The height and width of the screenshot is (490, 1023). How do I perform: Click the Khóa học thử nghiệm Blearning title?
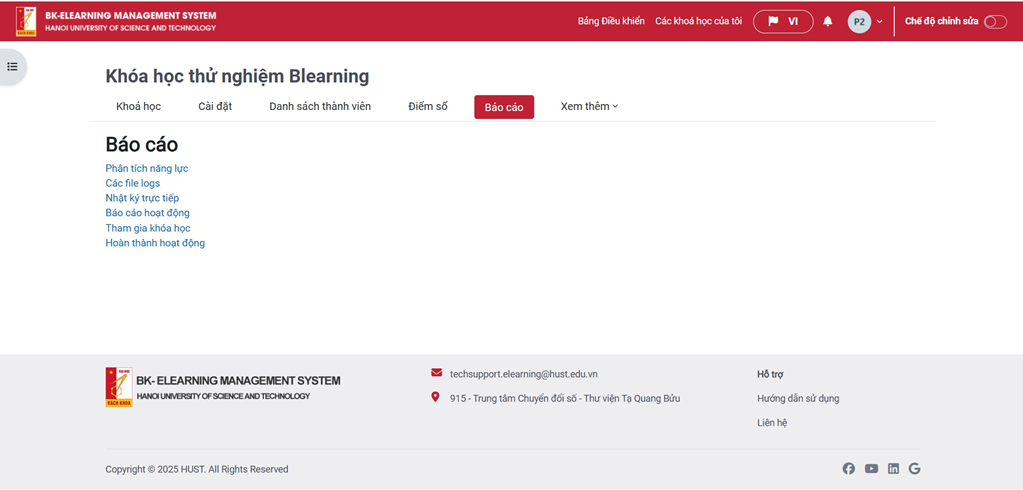point(237,76)
